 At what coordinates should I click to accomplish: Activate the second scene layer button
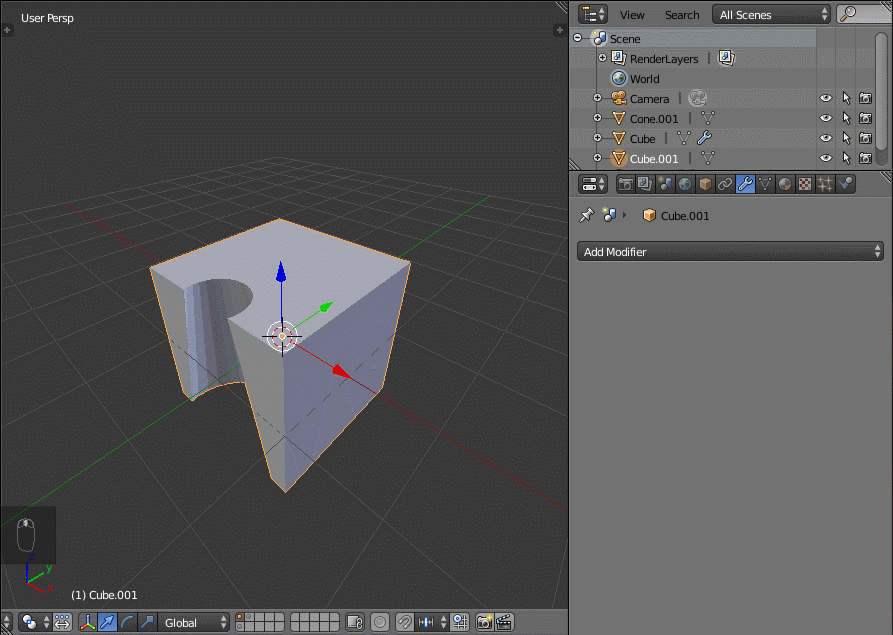coord(249,617)
